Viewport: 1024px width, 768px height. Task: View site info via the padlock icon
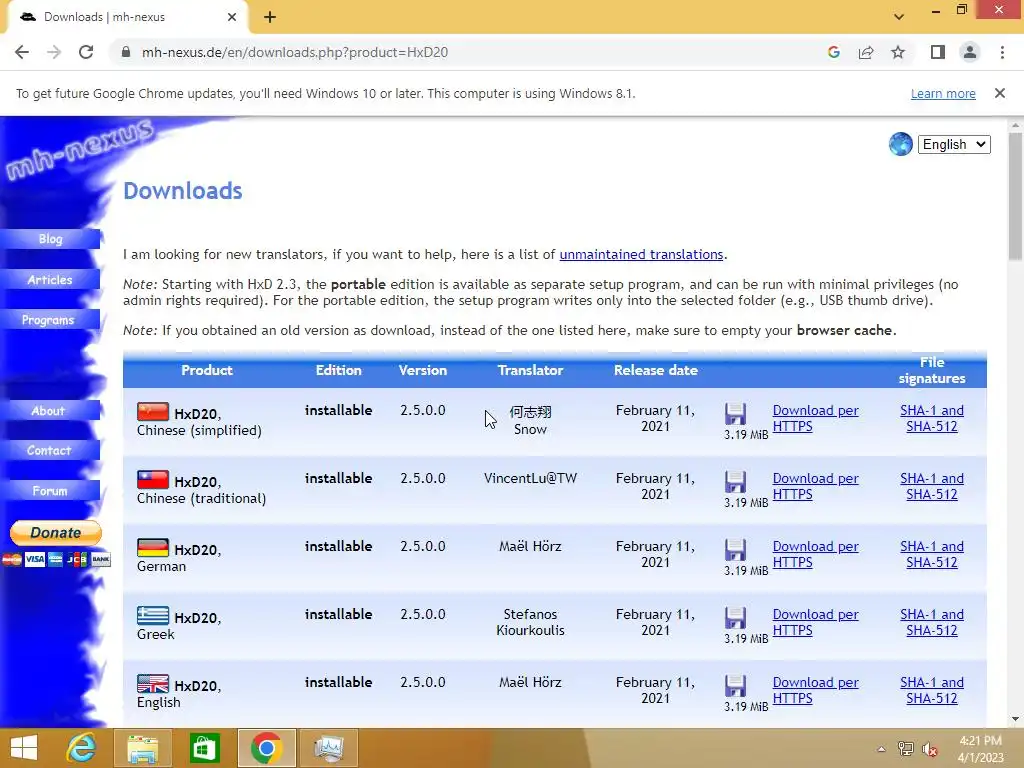126,52
